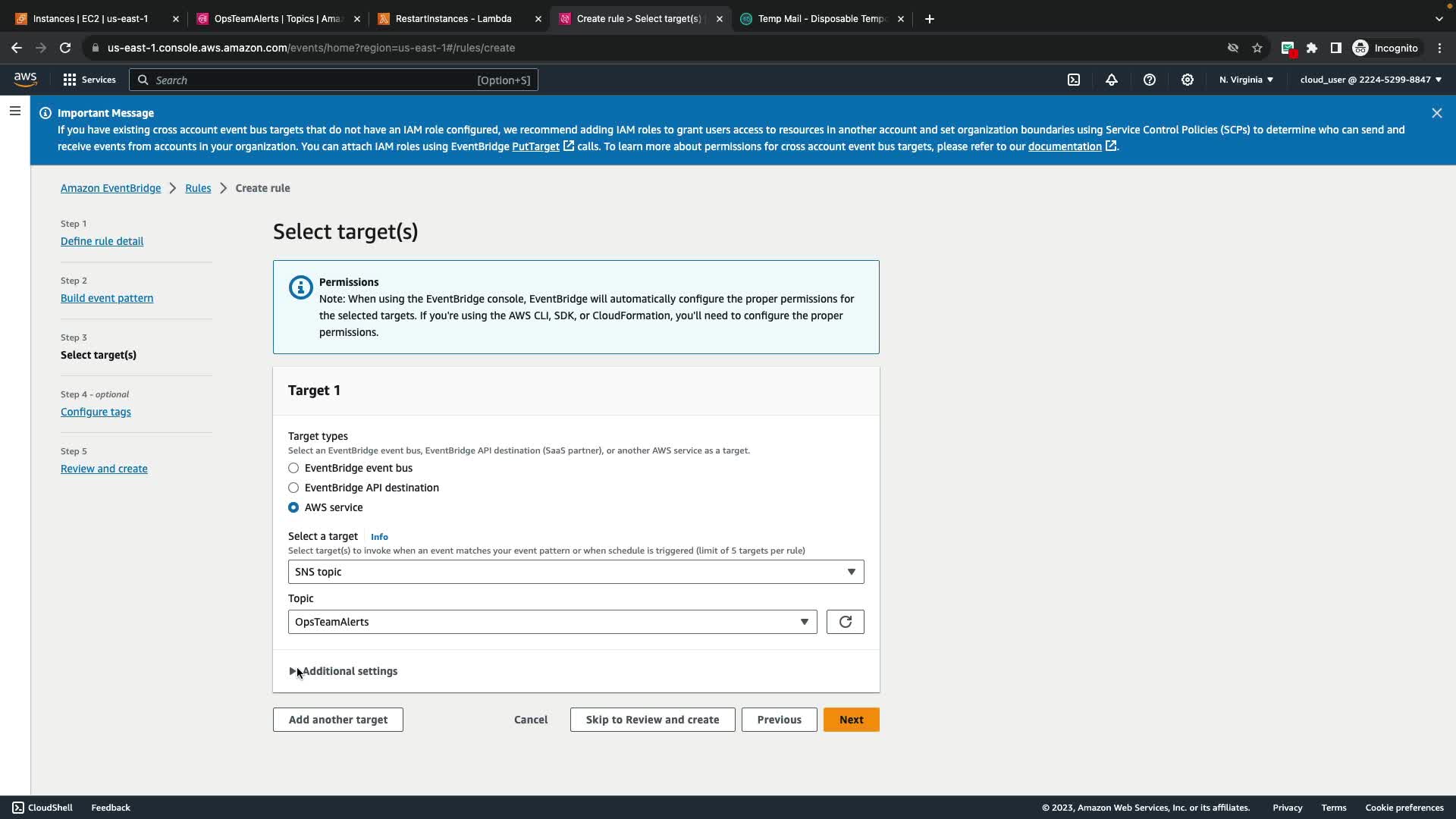Select the AWS service radio button
Screen dimensions: 1456x819
(x=293, y=507)
